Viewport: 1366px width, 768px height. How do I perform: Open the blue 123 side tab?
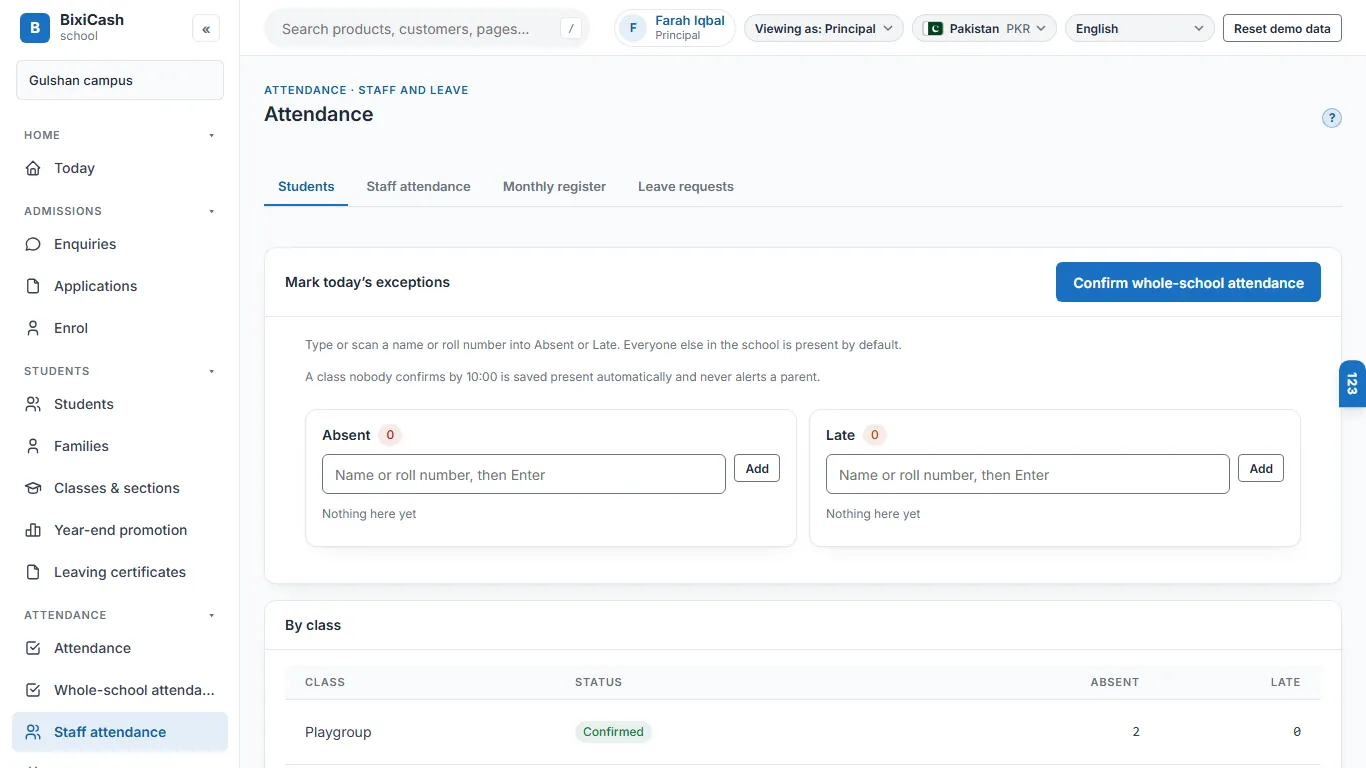click(1352, 384)
